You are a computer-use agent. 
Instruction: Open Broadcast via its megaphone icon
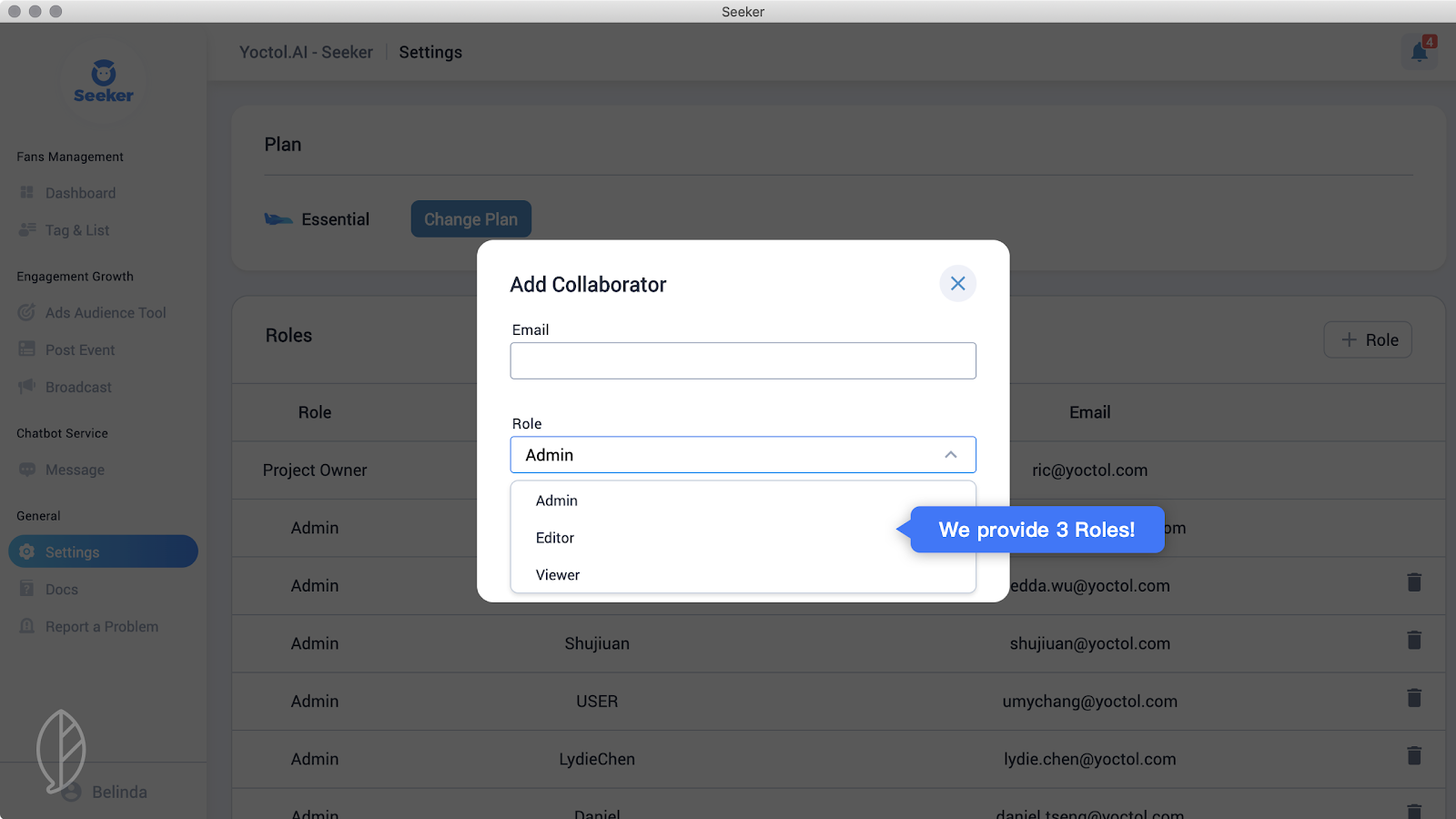[27, 387]
